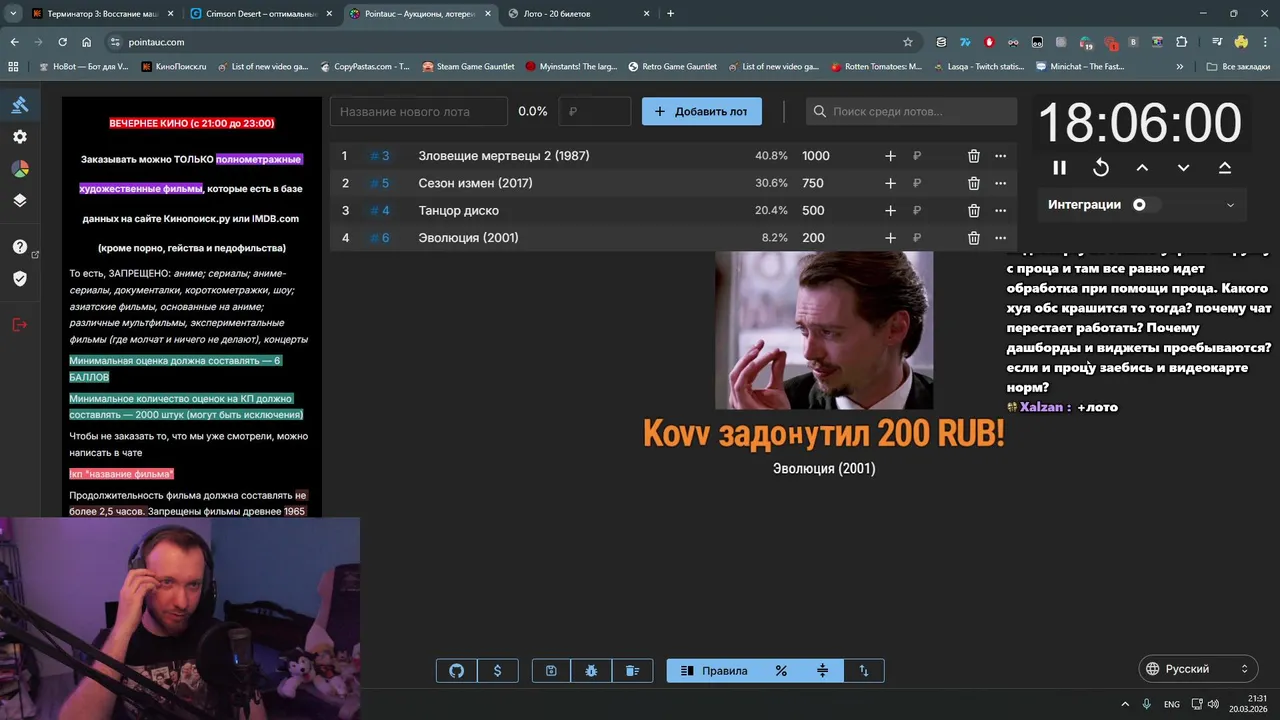Show hidden system tray icons
Screen dimensions: 1280x720
(1125, 704)
